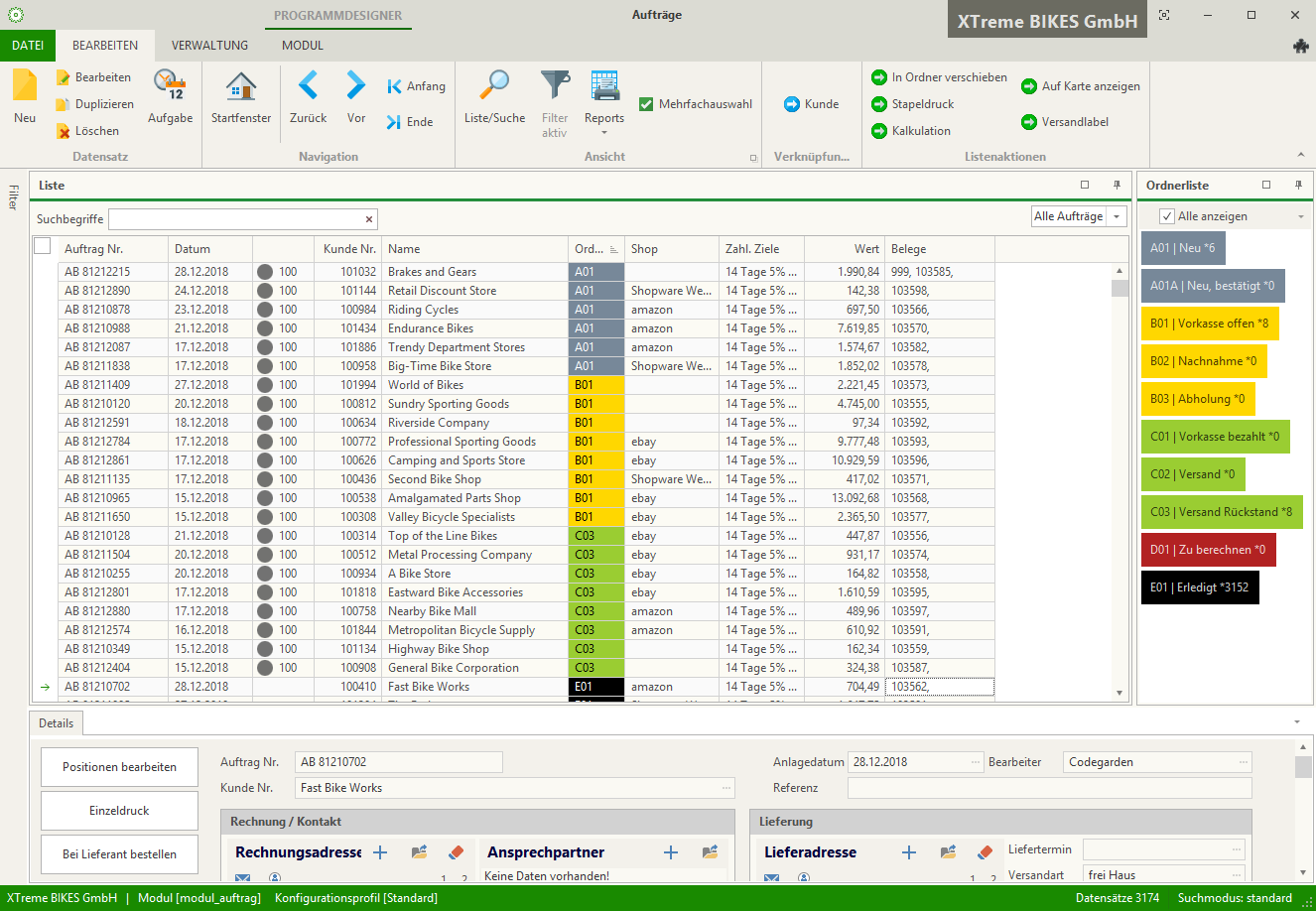
Task: Pin the Liste panel
Action: (1117, 186)
